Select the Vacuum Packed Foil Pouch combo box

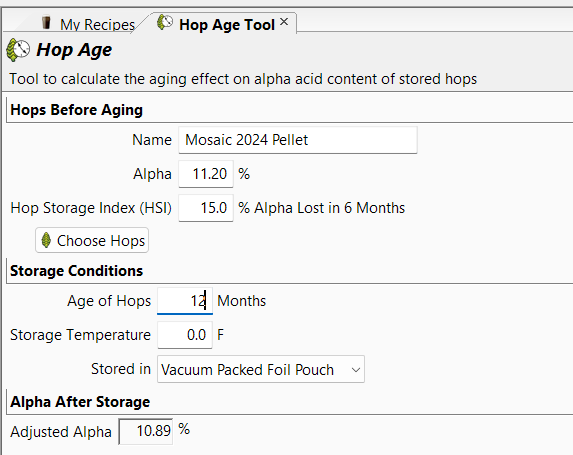261,369
